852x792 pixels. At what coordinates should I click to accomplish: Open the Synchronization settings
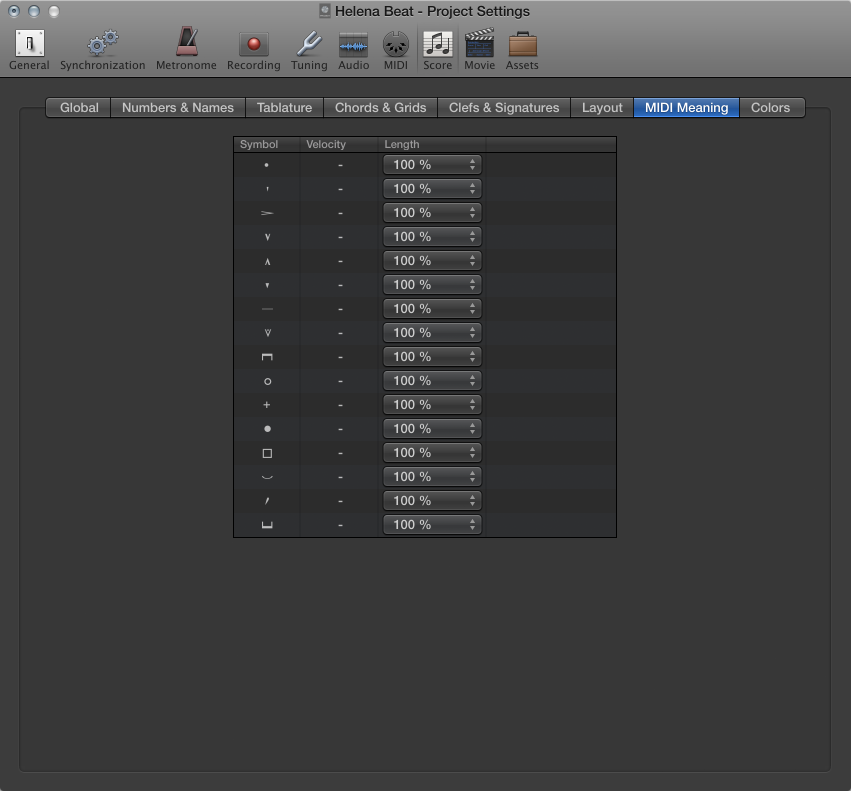pos(102,45)
